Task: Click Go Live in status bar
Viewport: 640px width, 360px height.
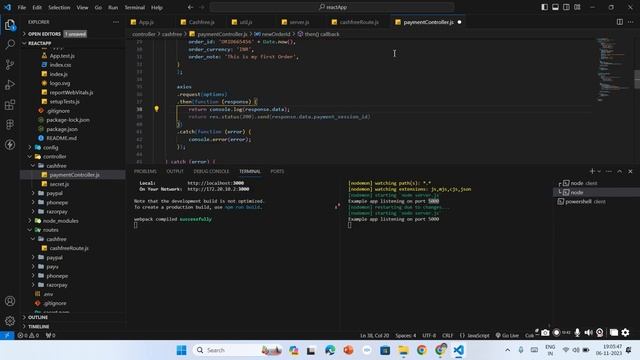Action: tap(507, 336)
